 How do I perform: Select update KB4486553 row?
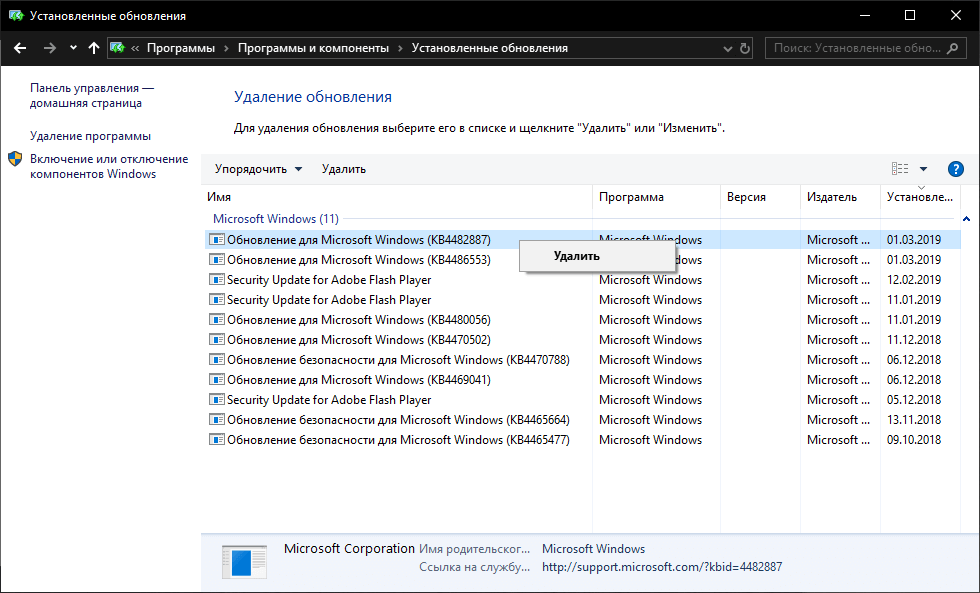pyautogui.click(x=582, y=260)
